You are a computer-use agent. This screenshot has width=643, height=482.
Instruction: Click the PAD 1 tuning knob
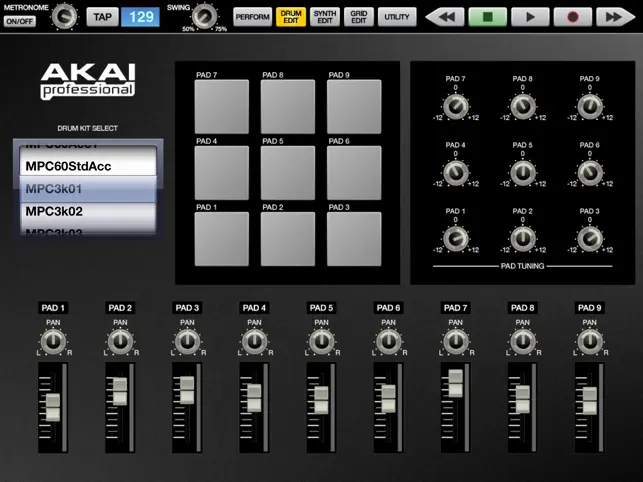[x=456, y=239]
